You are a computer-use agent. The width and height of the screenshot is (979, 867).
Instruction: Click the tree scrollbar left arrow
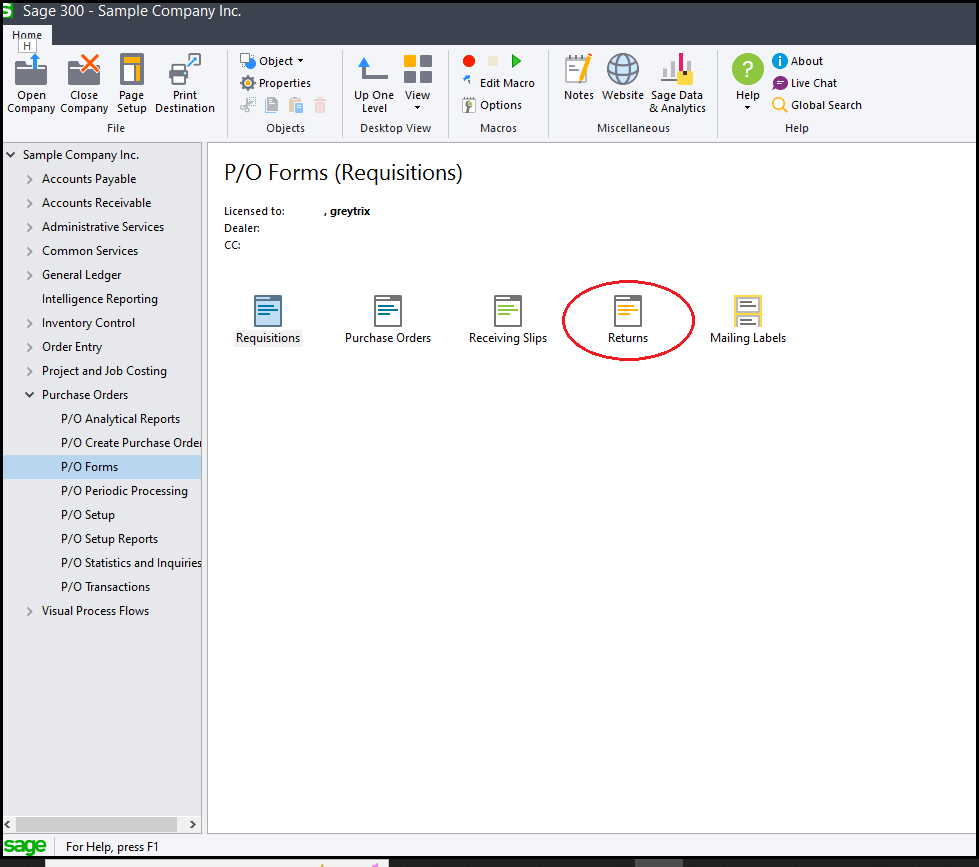tap(7, 825)
